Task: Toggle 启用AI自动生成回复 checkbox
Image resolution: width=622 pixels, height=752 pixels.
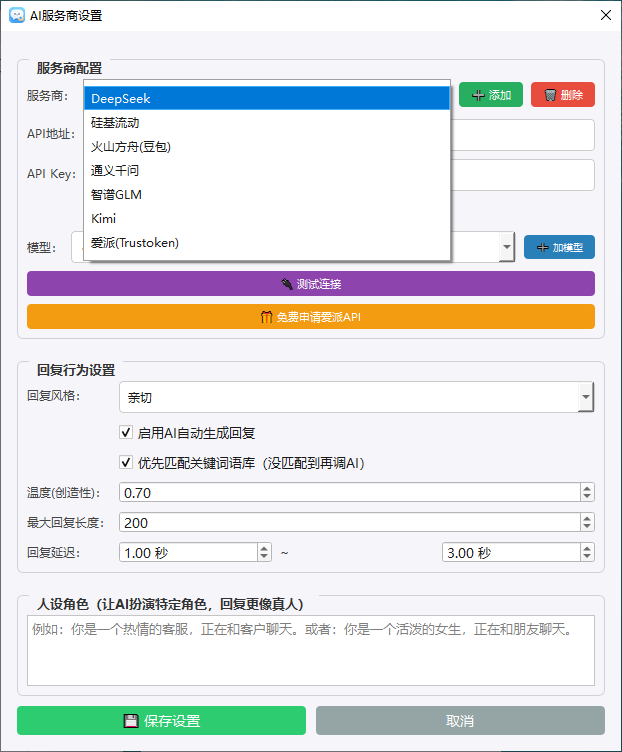Action: (x=126, y=433)
